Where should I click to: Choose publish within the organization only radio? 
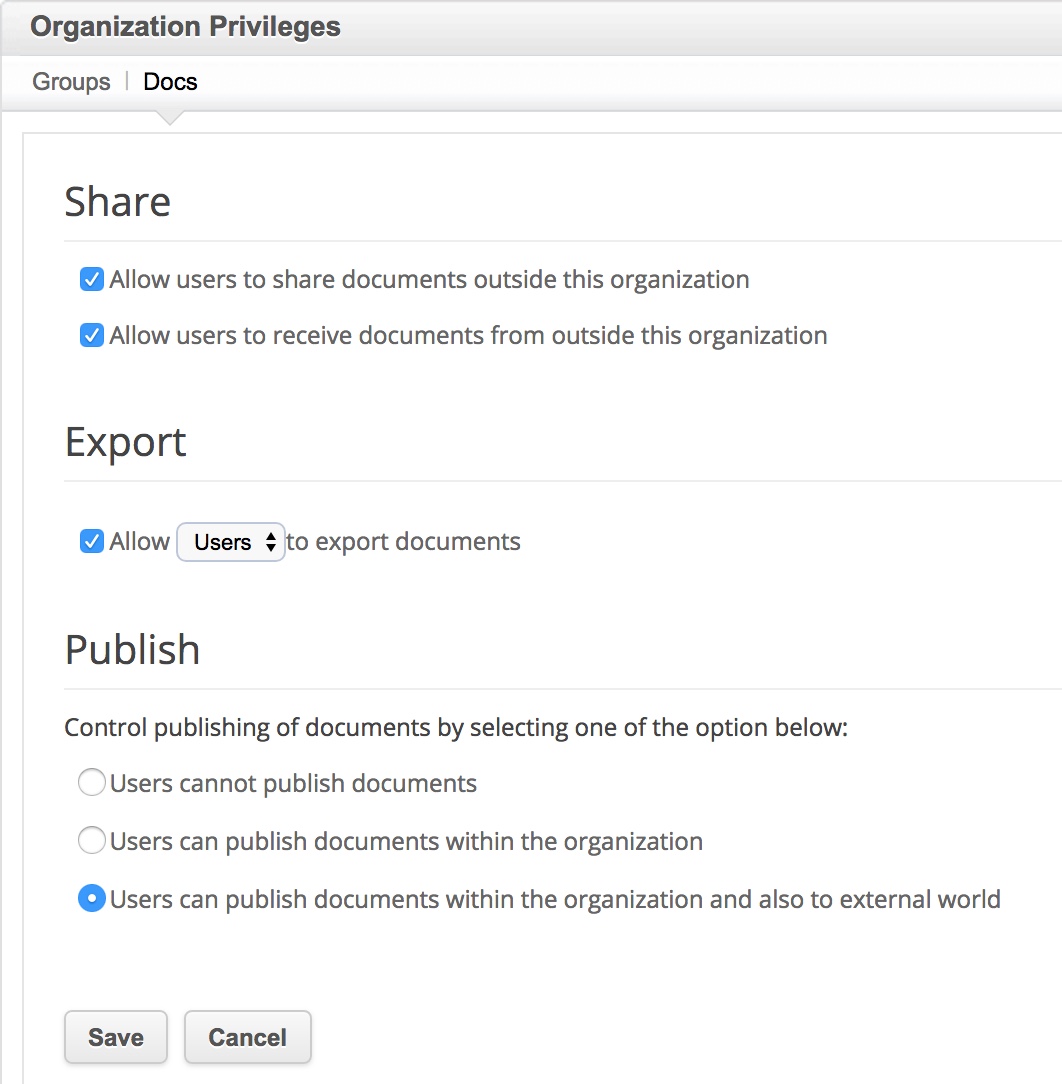[92, 841]
